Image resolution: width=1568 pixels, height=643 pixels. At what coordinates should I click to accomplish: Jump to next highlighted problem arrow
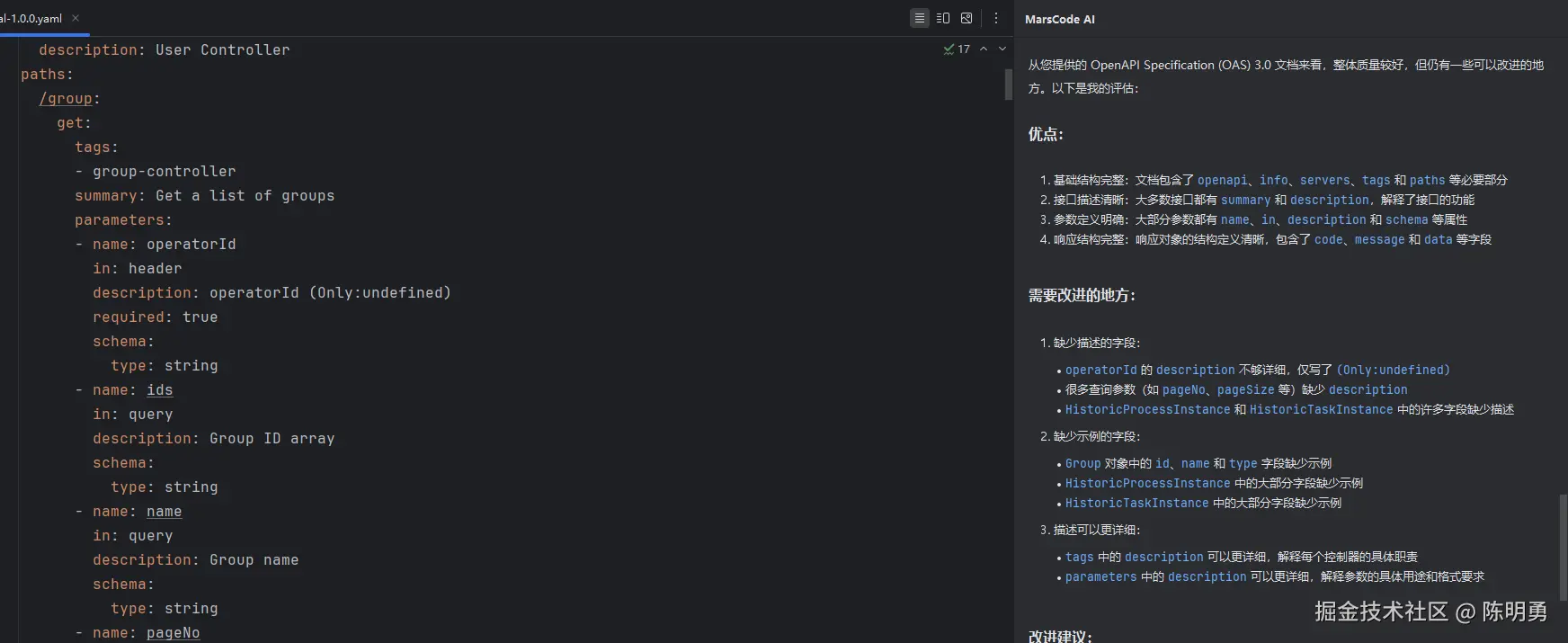pyautogui.click(x=1002, y=49)
